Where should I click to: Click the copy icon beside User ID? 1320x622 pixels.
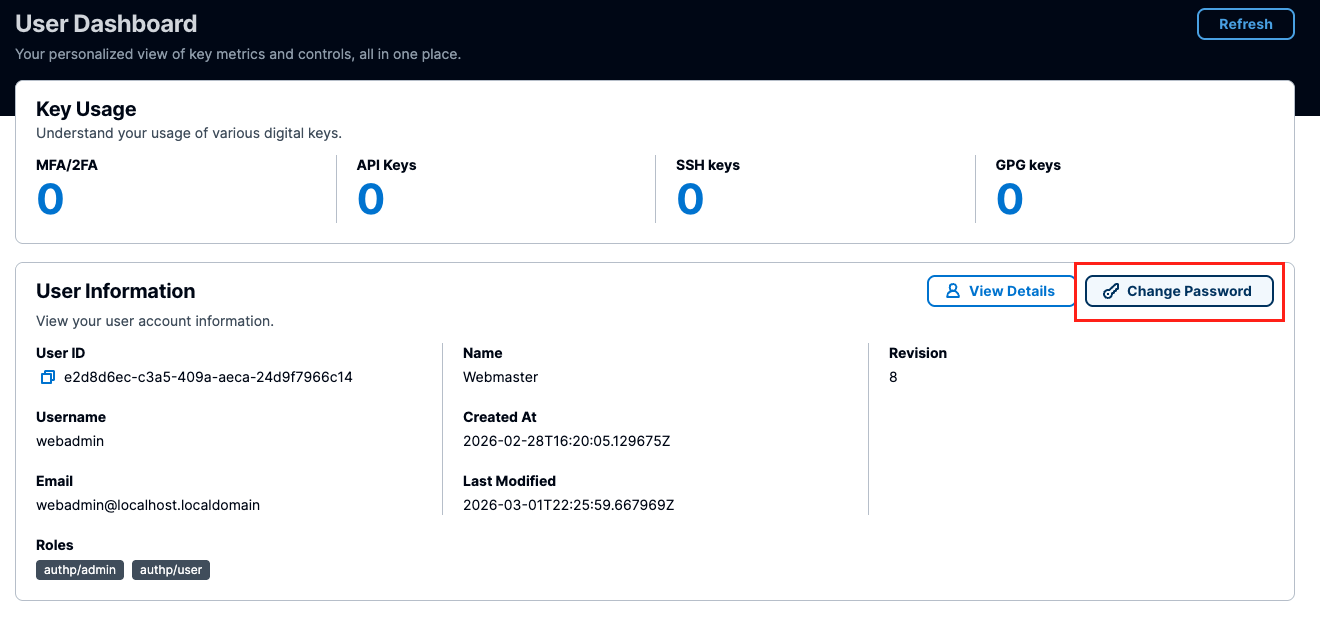pos(47,378)
